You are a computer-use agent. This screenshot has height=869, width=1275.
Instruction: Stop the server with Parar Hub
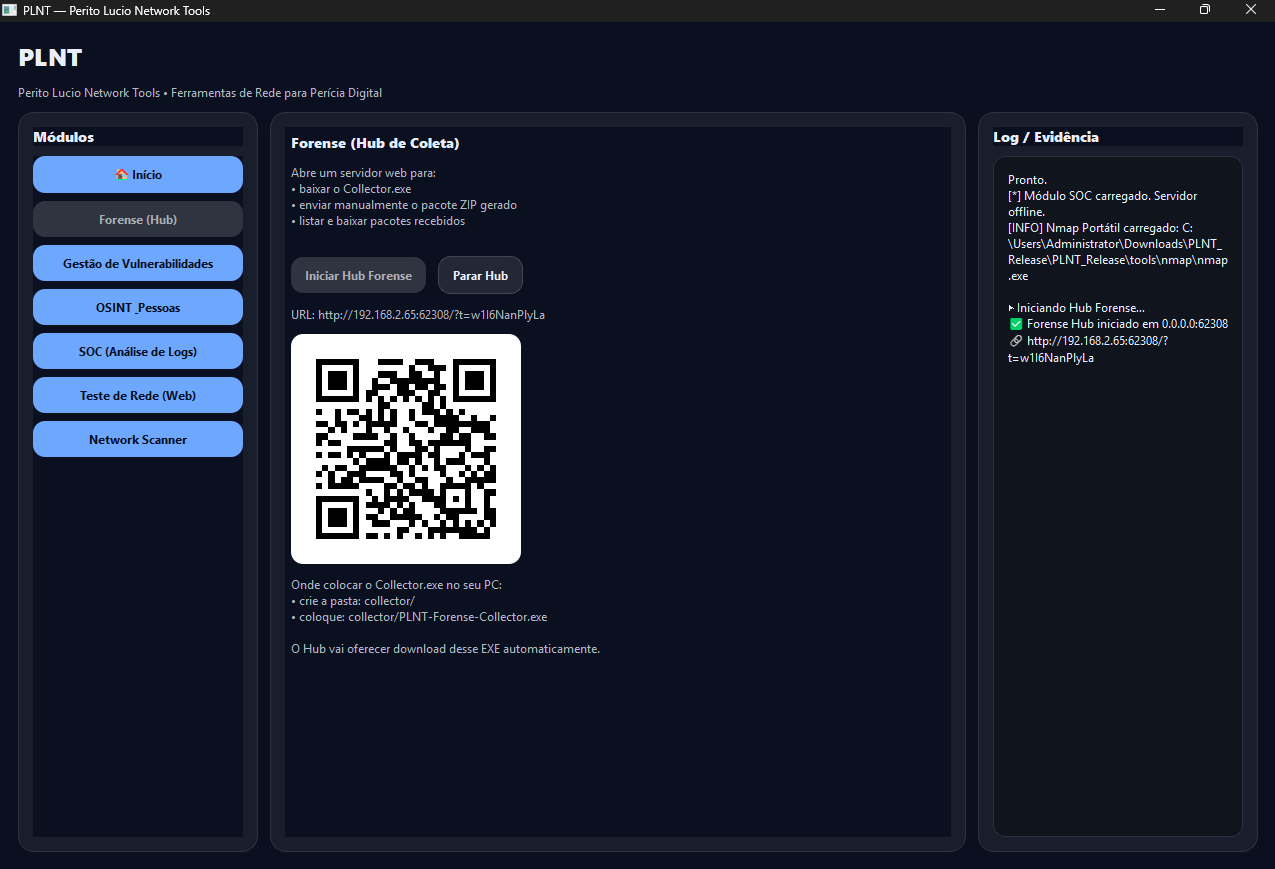(480, 275)
